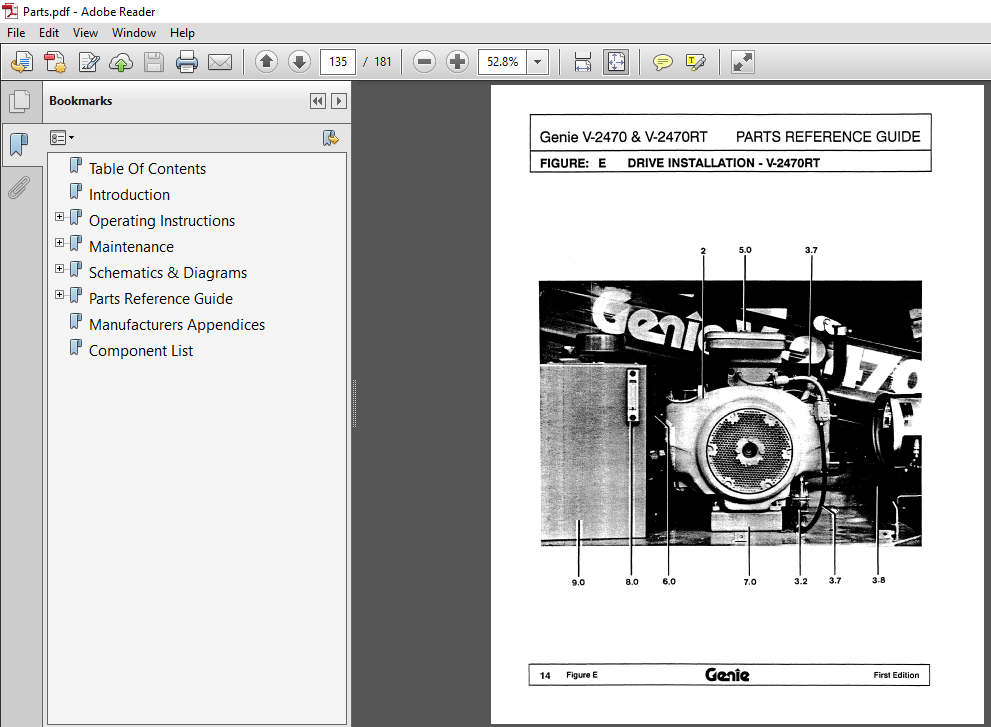Open the zoom level dropdown arrow
Viewport: 991px width, 727px height.
pyautogui.click(x=537, y=62)
